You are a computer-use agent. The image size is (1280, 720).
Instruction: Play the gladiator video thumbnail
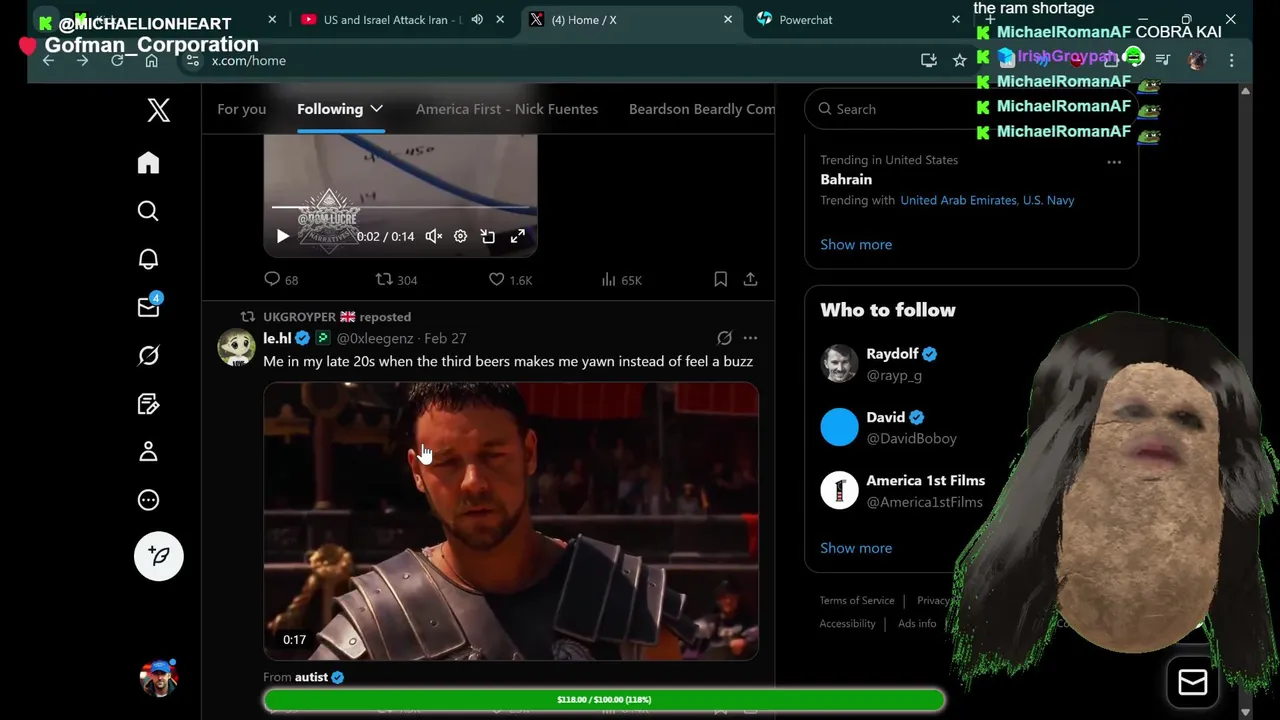(x=511, y=521)
